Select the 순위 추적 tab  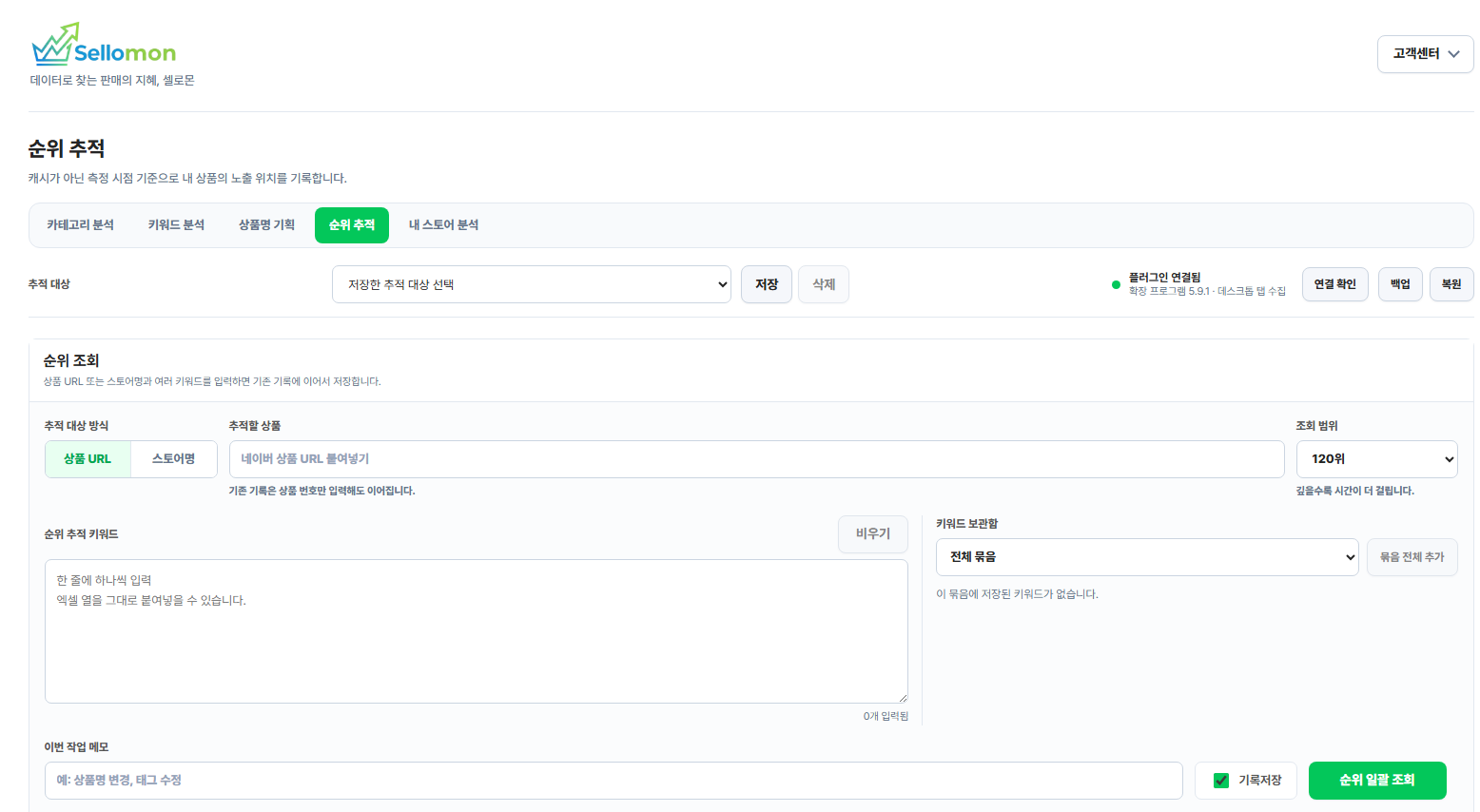(x=352, y=225)
